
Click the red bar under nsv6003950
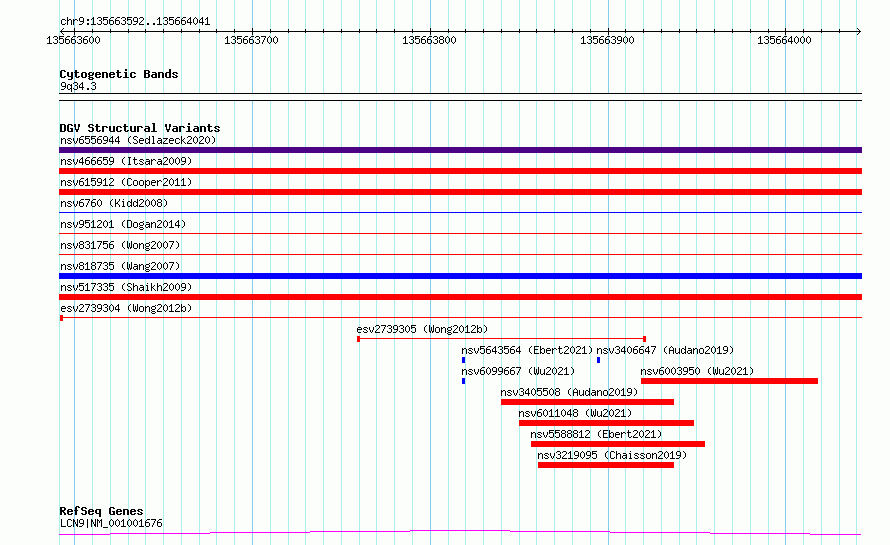pyautogui.click(x=729, y=381)
